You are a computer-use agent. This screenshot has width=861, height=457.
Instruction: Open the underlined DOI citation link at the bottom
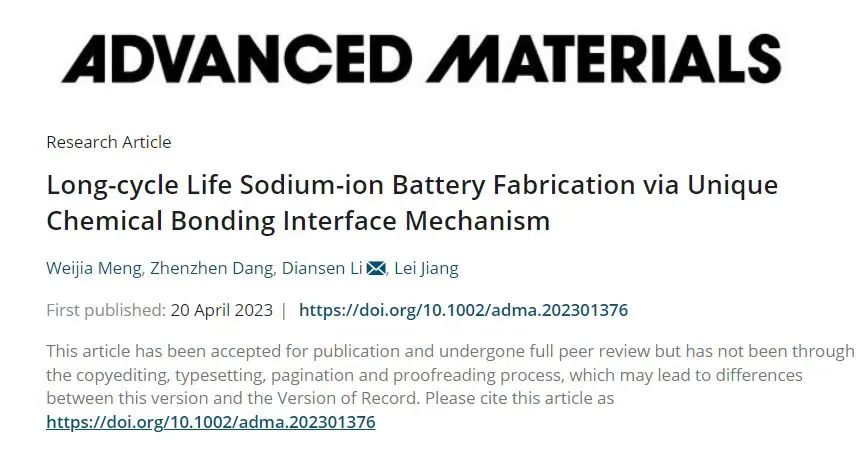[211, 422]
